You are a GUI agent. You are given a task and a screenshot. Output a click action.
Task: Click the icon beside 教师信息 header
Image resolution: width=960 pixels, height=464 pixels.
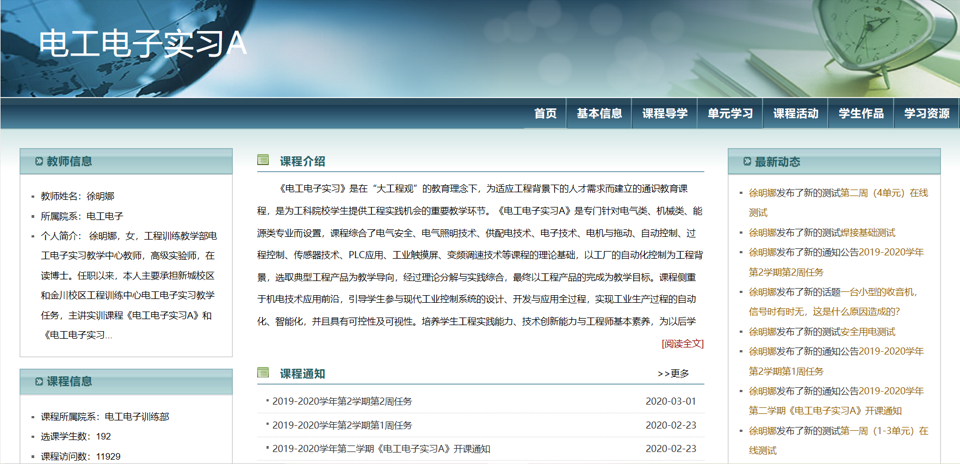pyautogui.click(x=39, y=161)
